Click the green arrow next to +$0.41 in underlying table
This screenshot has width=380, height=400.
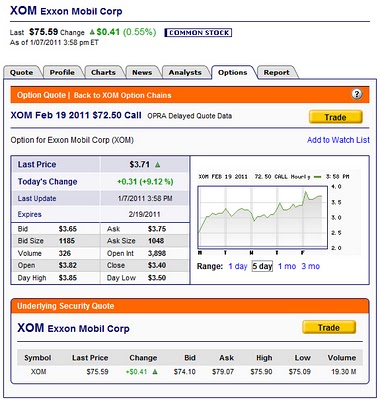(x=155, y=372)
